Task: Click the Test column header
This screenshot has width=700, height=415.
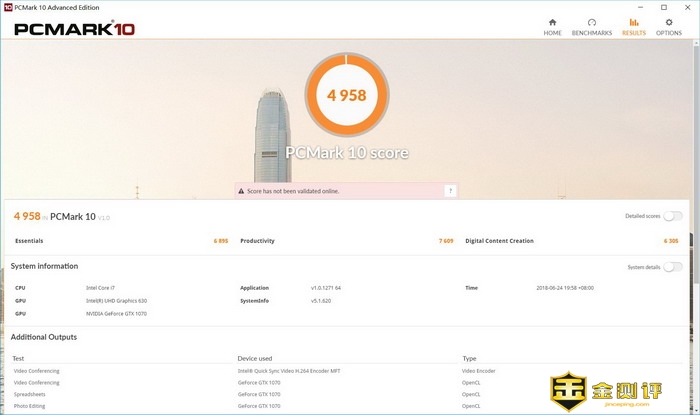Action: pyautogui.click(x=18, y=357)
